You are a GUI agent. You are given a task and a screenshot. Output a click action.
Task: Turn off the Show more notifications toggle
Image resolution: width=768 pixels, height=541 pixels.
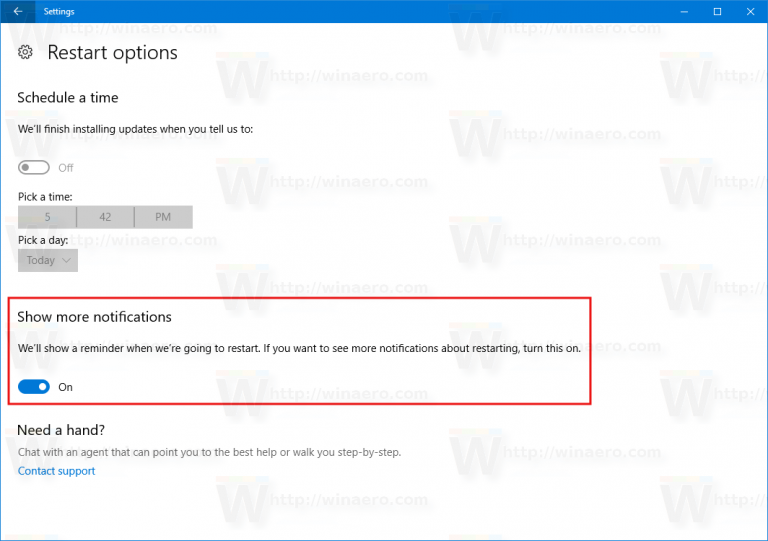click(x=34, y=387)
